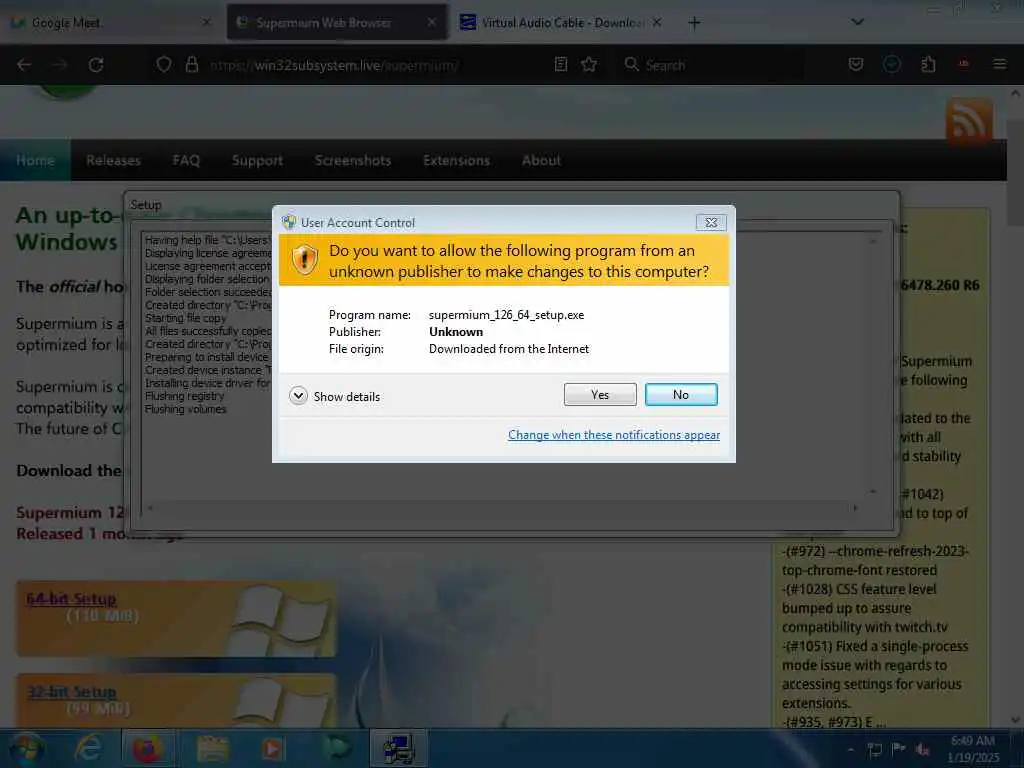The image size is (1024, 768).
Task: Click the page vertical scrollbar
Action: click(1015, 407)
